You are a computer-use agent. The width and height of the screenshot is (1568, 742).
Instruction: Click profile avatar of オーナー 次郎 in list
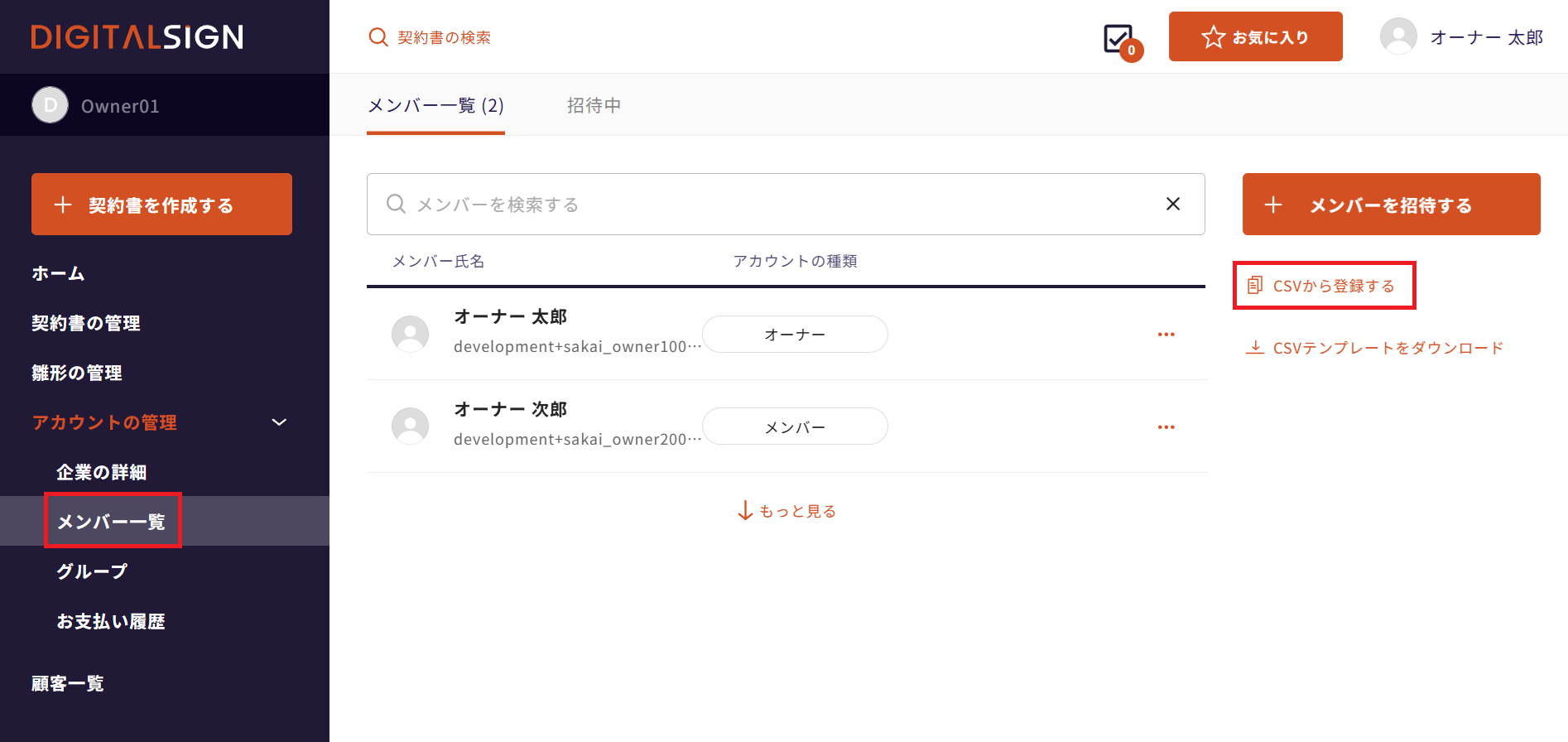click(x=410, y=426)
